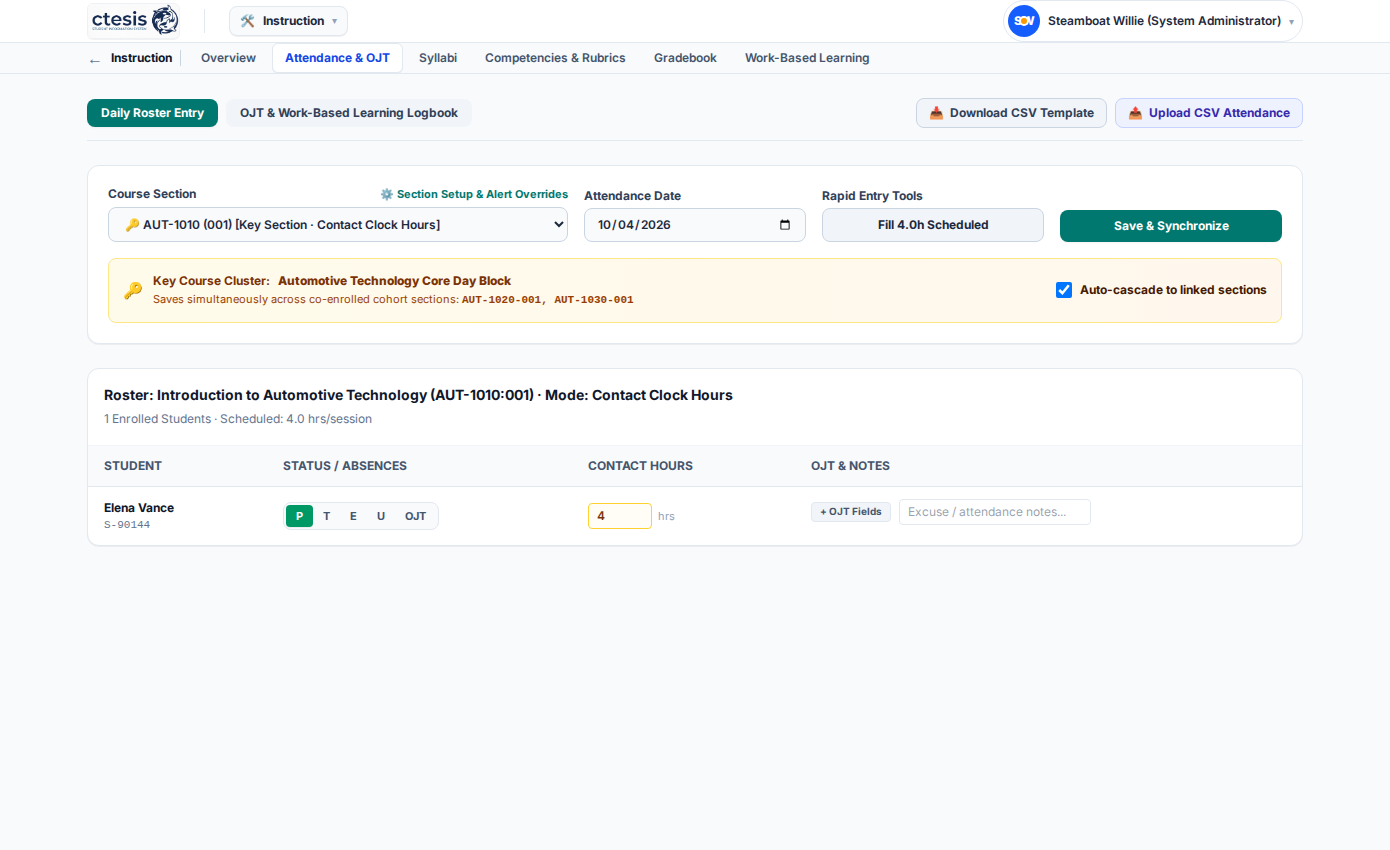
Task: Expand the Steamboat Willie user menu
Action: click(1153, 21)
